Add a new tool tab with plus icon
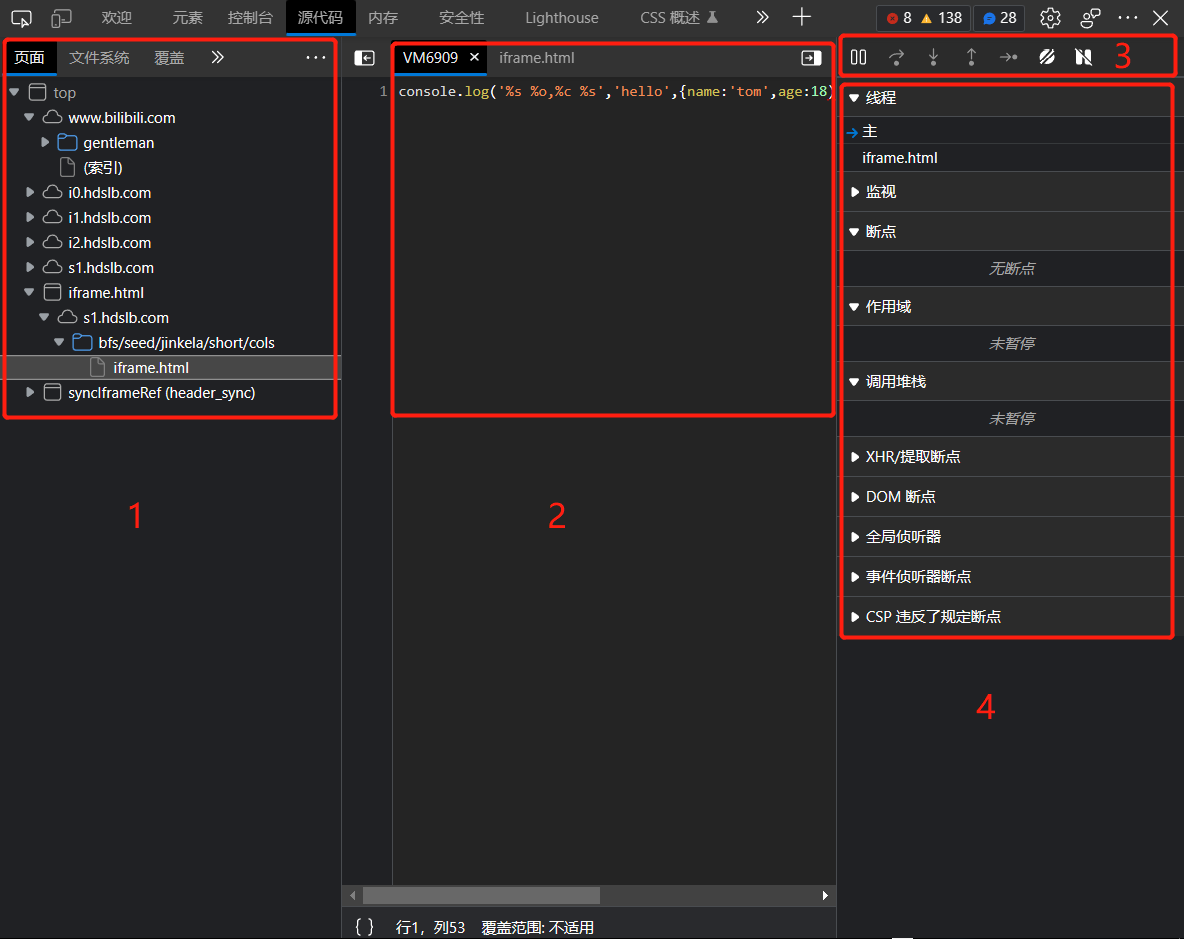This screenshot has width=1184, height=939. tap(802, 17)
